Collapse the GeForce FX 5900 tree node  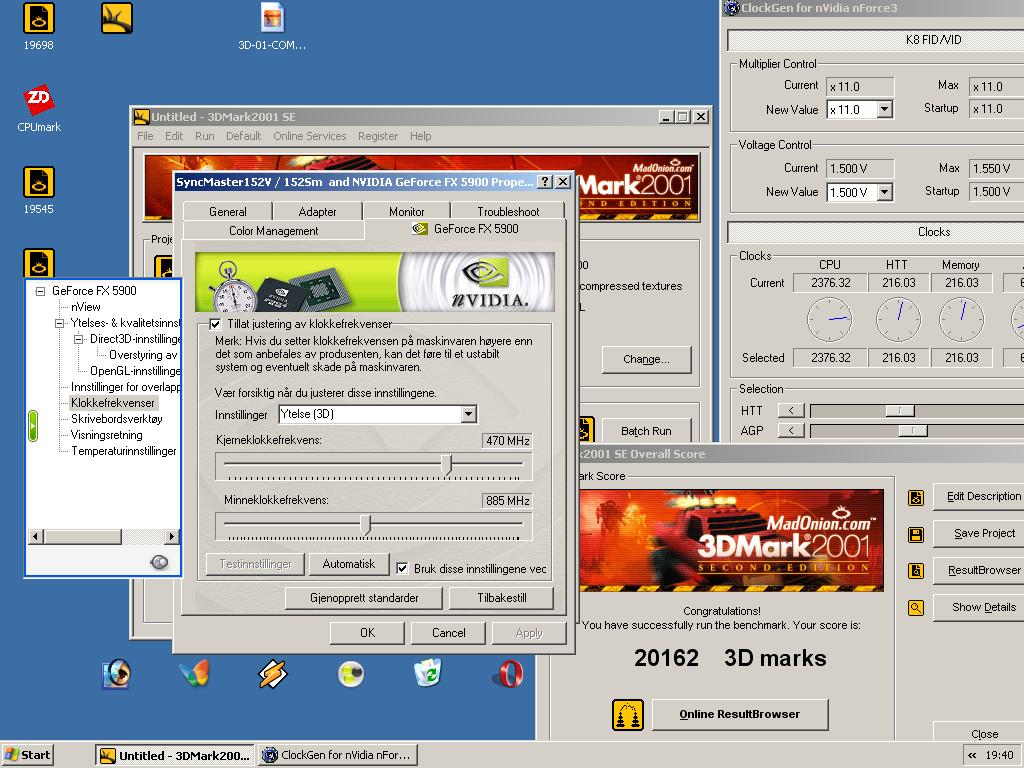(40, 291)
